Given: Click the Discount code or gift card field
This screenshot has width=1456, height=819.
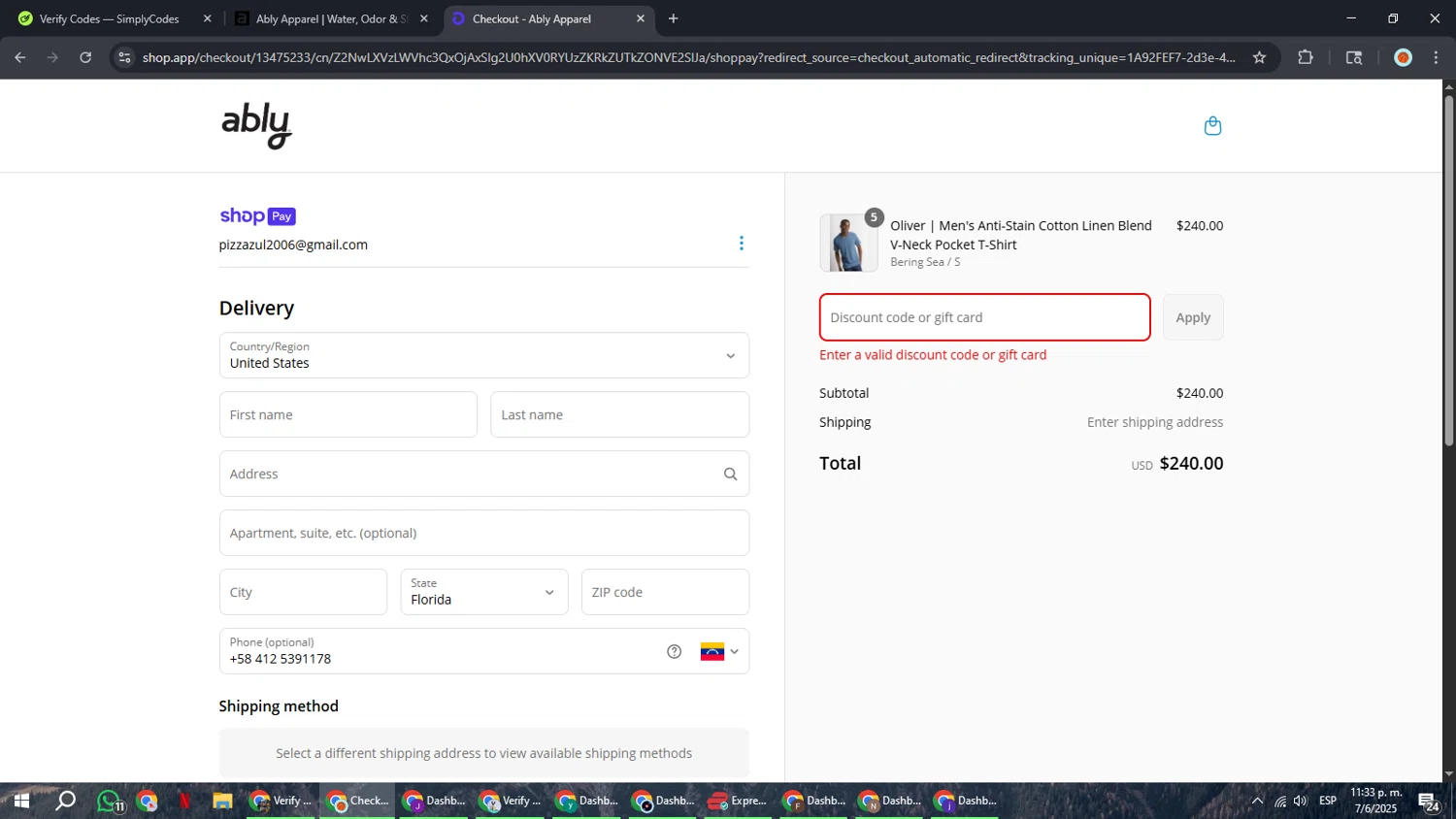Looking at the screenshot, I should 985,317.
